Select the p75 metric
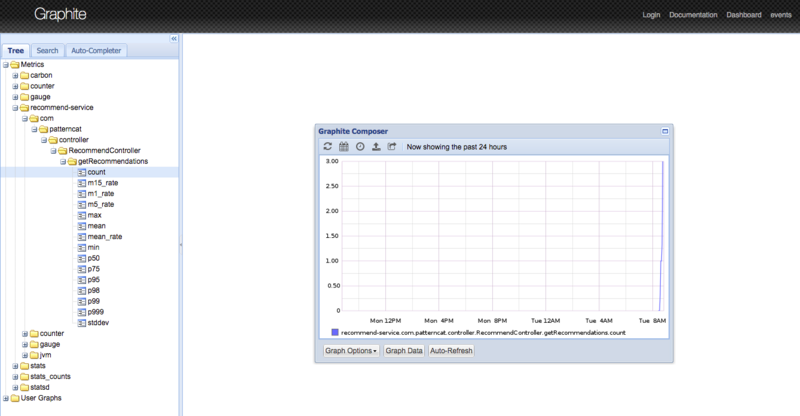The width and height of the screenshot is (800, 416). point(93,269)
